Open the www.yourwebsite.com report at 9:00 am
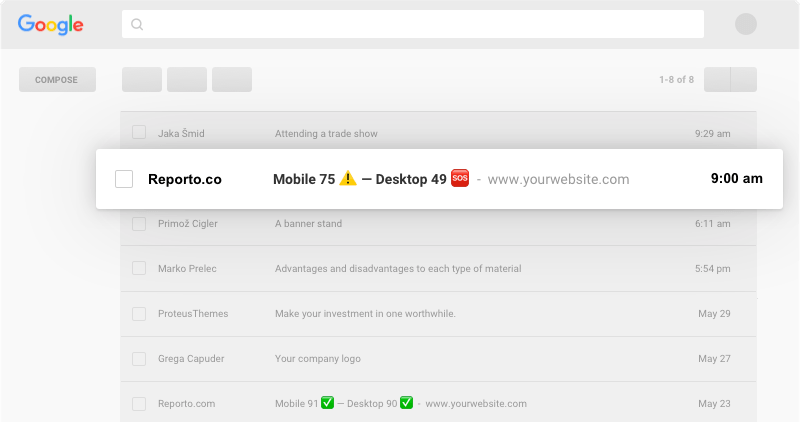Image resolution: width=800 pixels, height=422 pixels. pyautogui.click(x=439, y=179)
